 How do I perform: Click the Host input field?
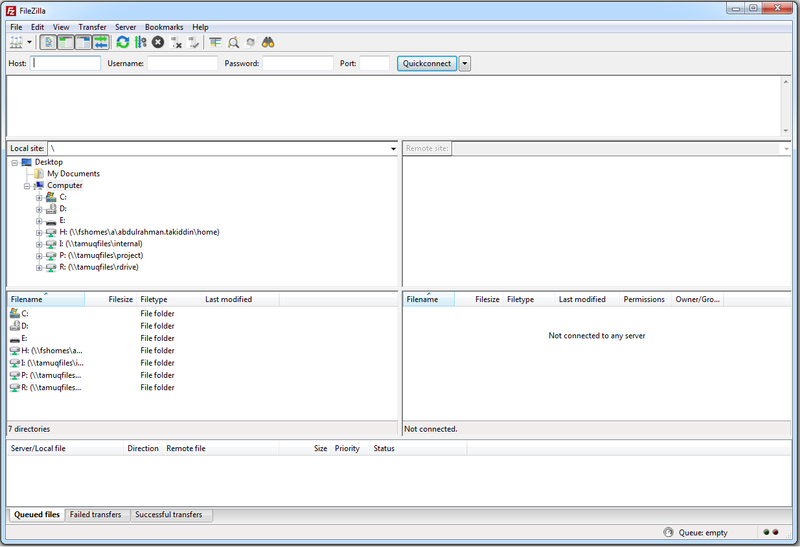66,63
